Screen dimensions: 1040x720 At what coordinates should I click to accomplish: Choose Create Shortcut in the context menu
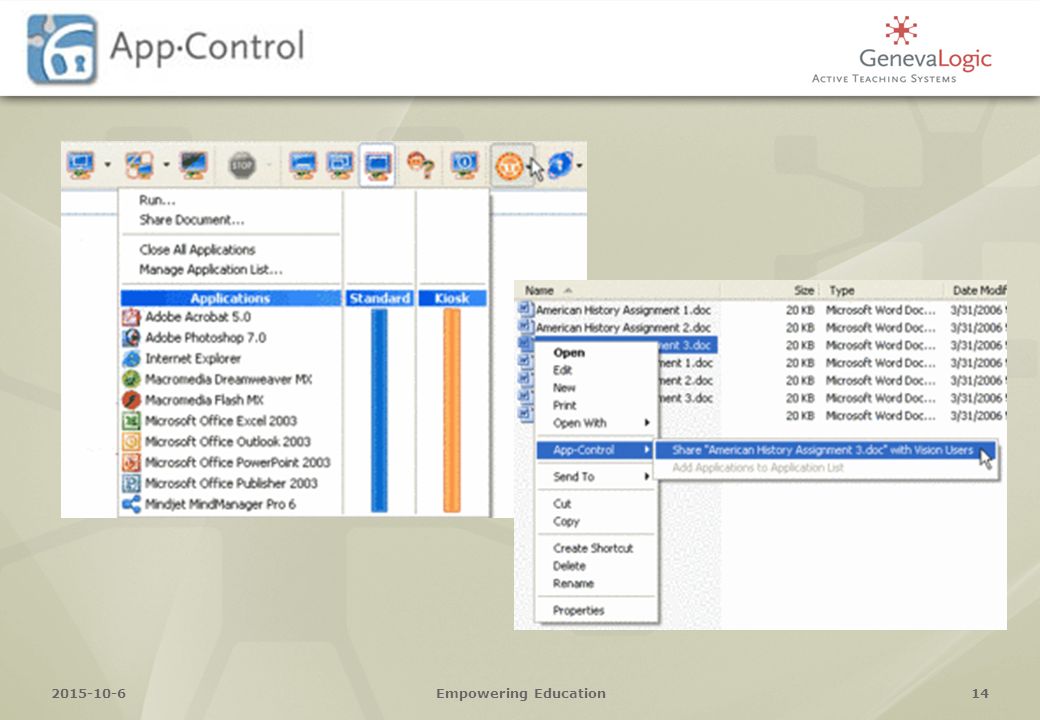[x=593, y=548]
